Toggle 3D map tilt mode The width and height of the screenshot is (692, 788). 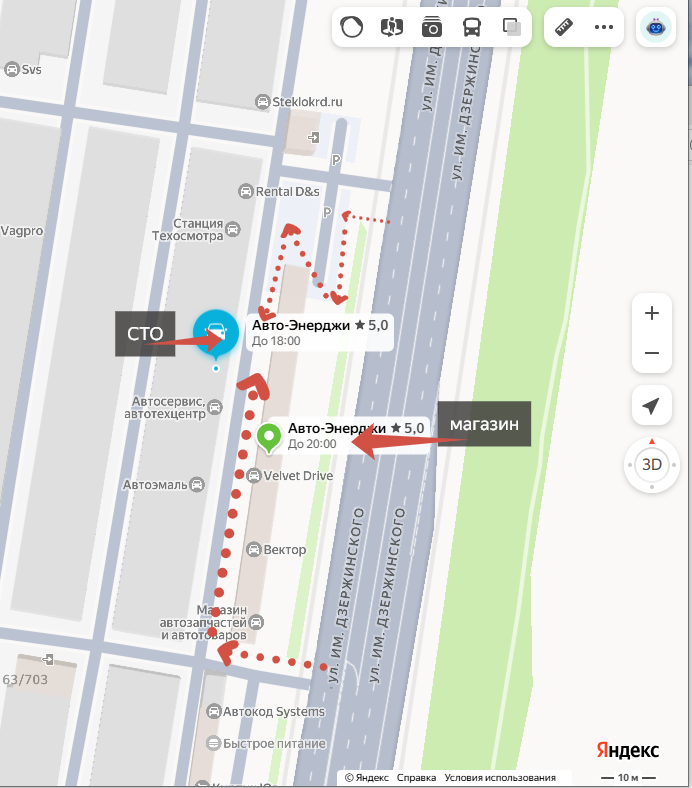(652, 464)
